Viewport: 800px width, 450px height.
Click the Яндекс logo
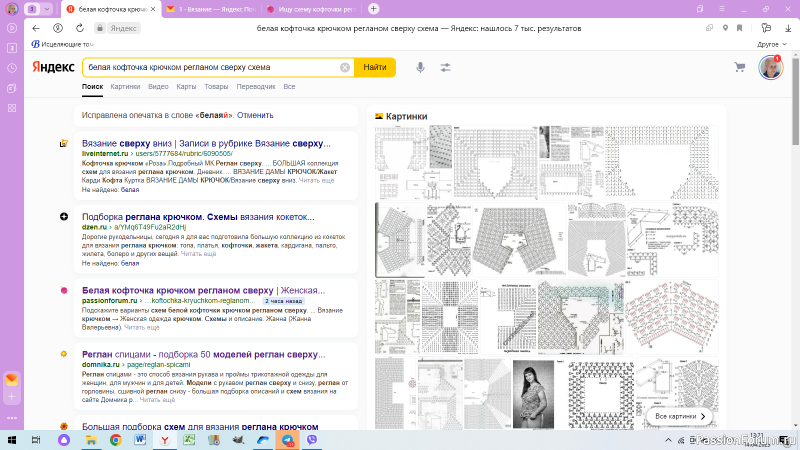[53, 67]
